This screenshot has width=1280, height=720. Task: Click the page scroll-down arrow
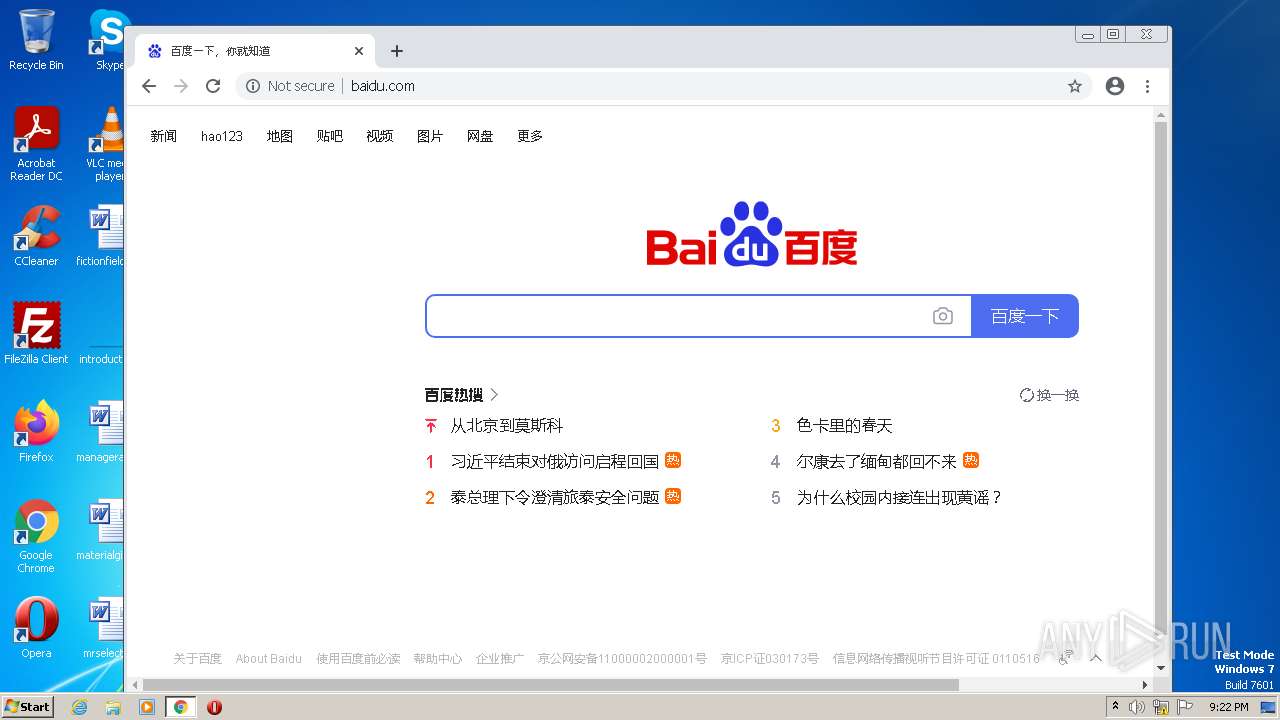click(1161, 669)
